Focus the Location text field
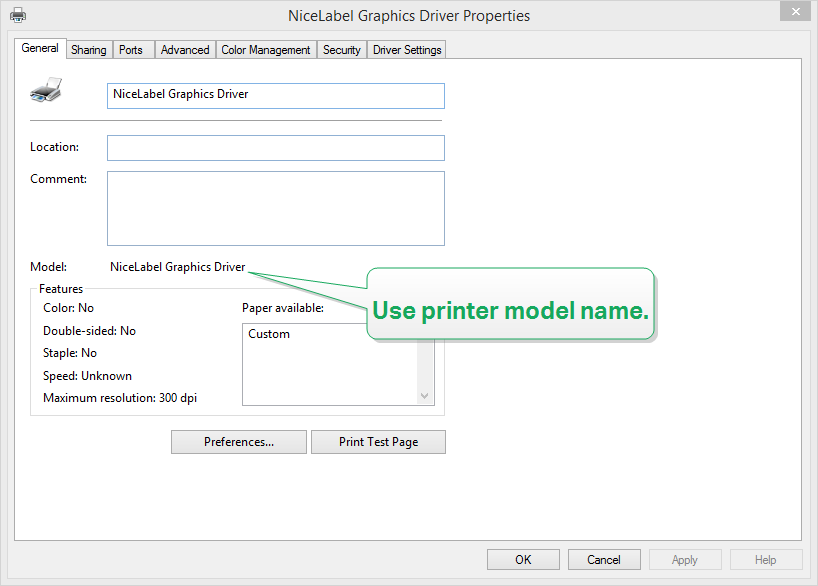The width and height of the screenshot is (818, 586). [275, 148]
